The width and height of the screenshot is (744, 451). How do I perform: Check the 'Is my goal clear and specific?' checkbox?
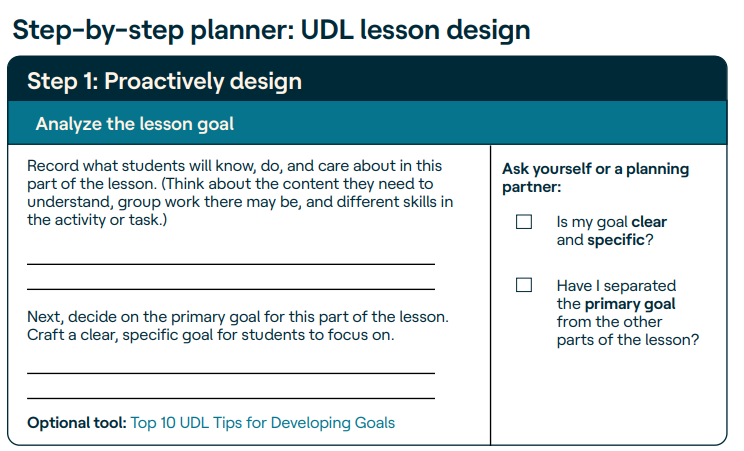coord(524,222)
